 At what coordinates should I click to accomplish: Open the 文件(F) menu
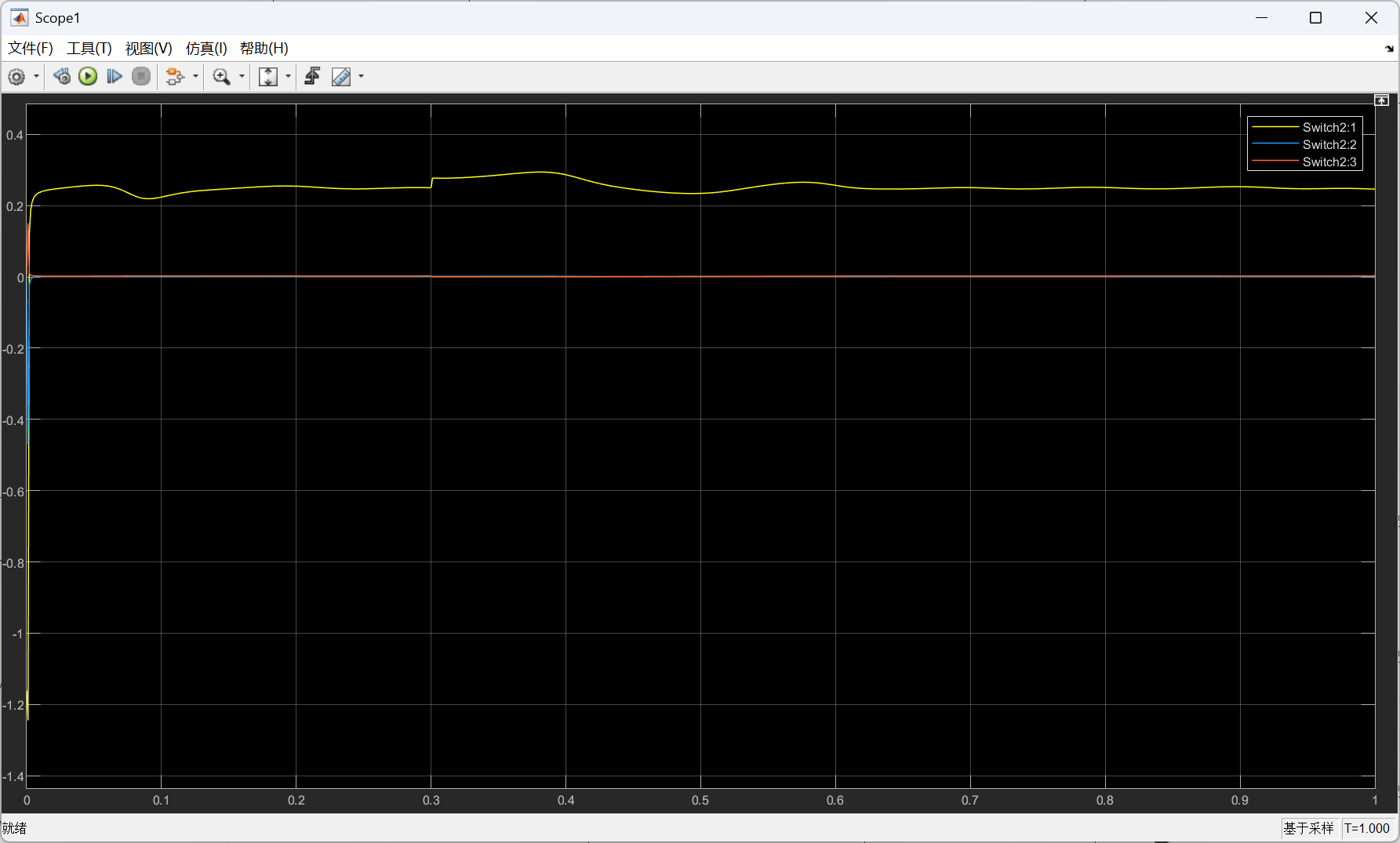31,49
